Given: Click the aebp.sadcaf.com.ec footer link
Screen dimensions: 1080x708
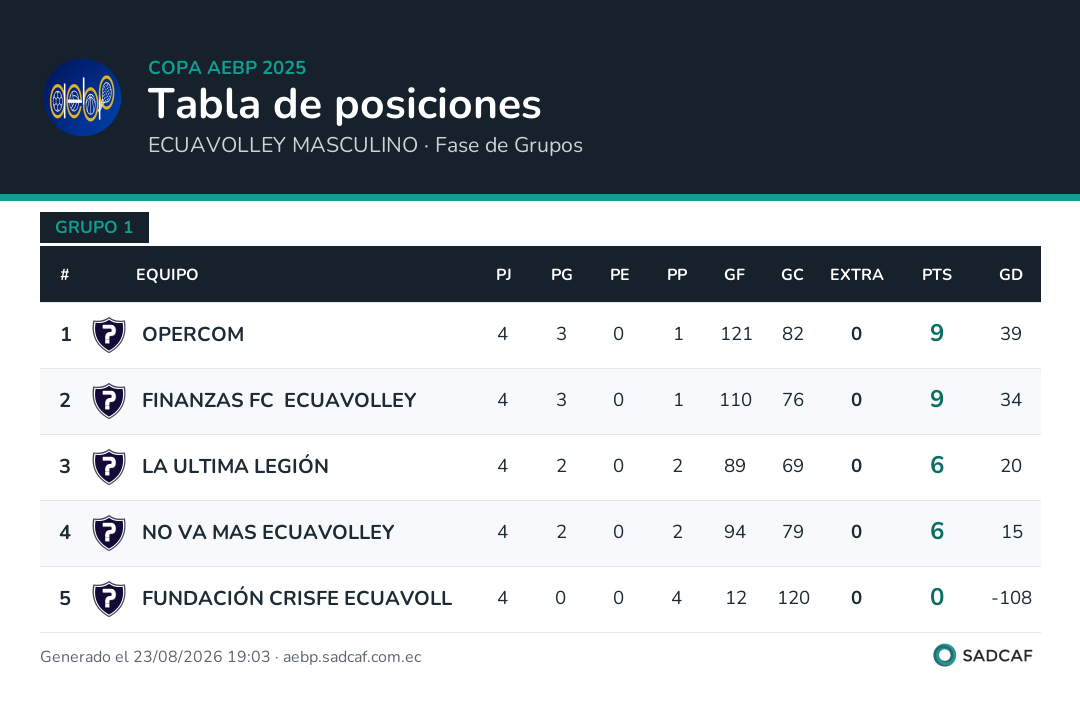Looking at the screenshot, I should click(352, 657).
